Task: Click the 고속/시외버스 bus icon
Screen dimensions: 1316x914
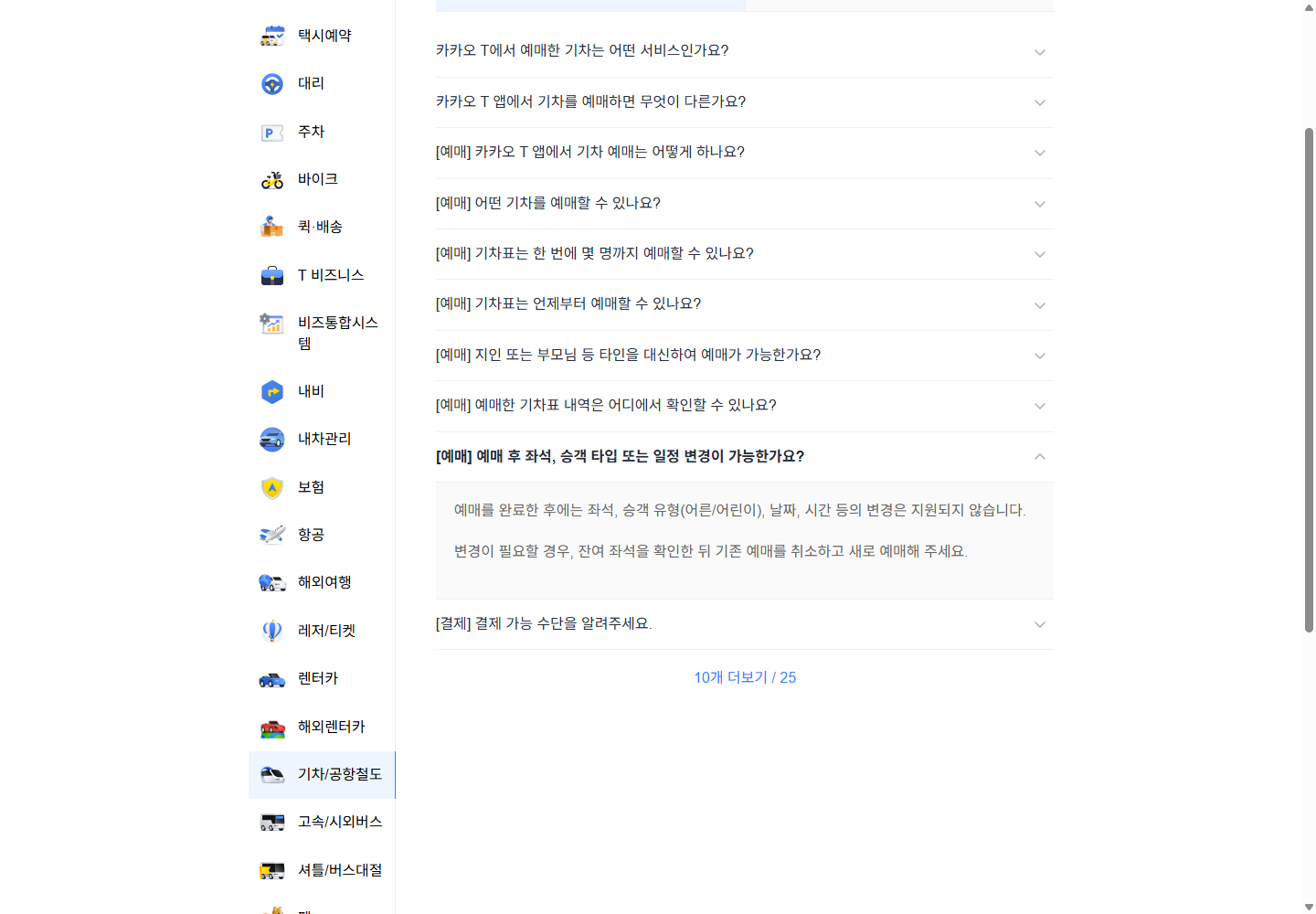Action: coord(272,823)
